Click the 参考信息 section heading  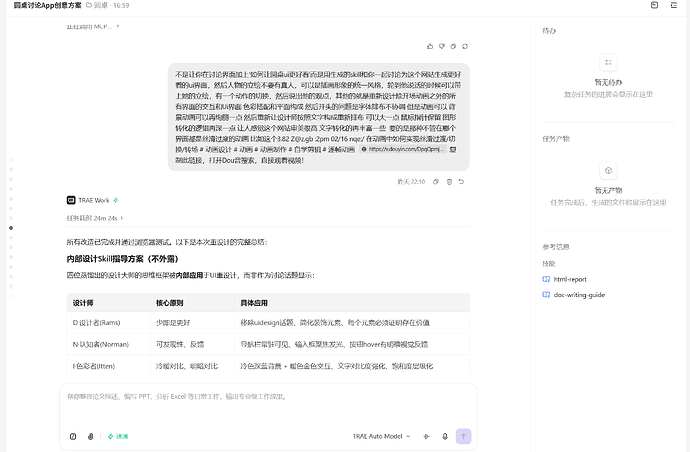(x=556, y=247)
